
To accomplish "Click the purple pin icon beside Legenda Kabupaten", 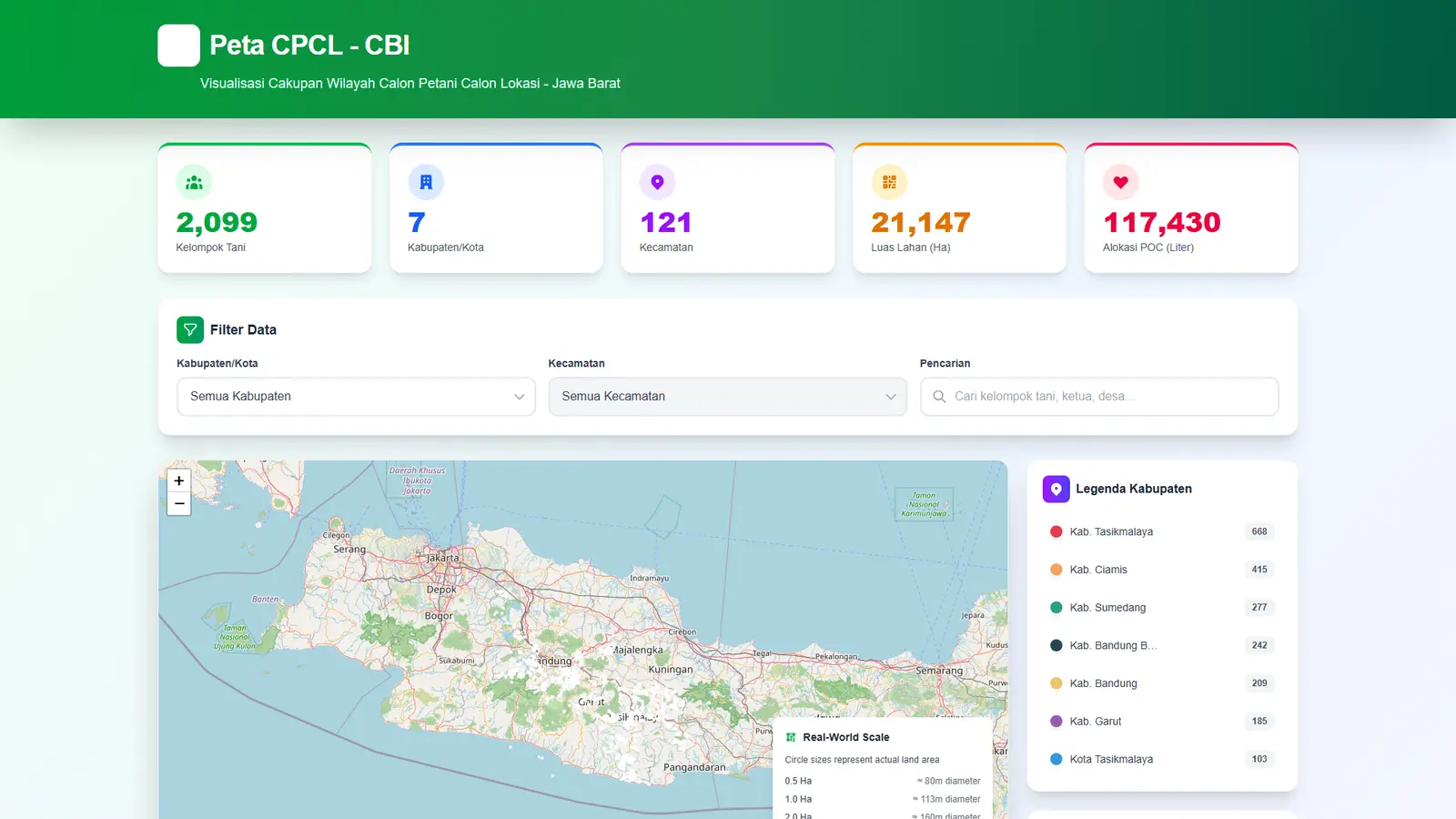I will [x=1056, y=489].
